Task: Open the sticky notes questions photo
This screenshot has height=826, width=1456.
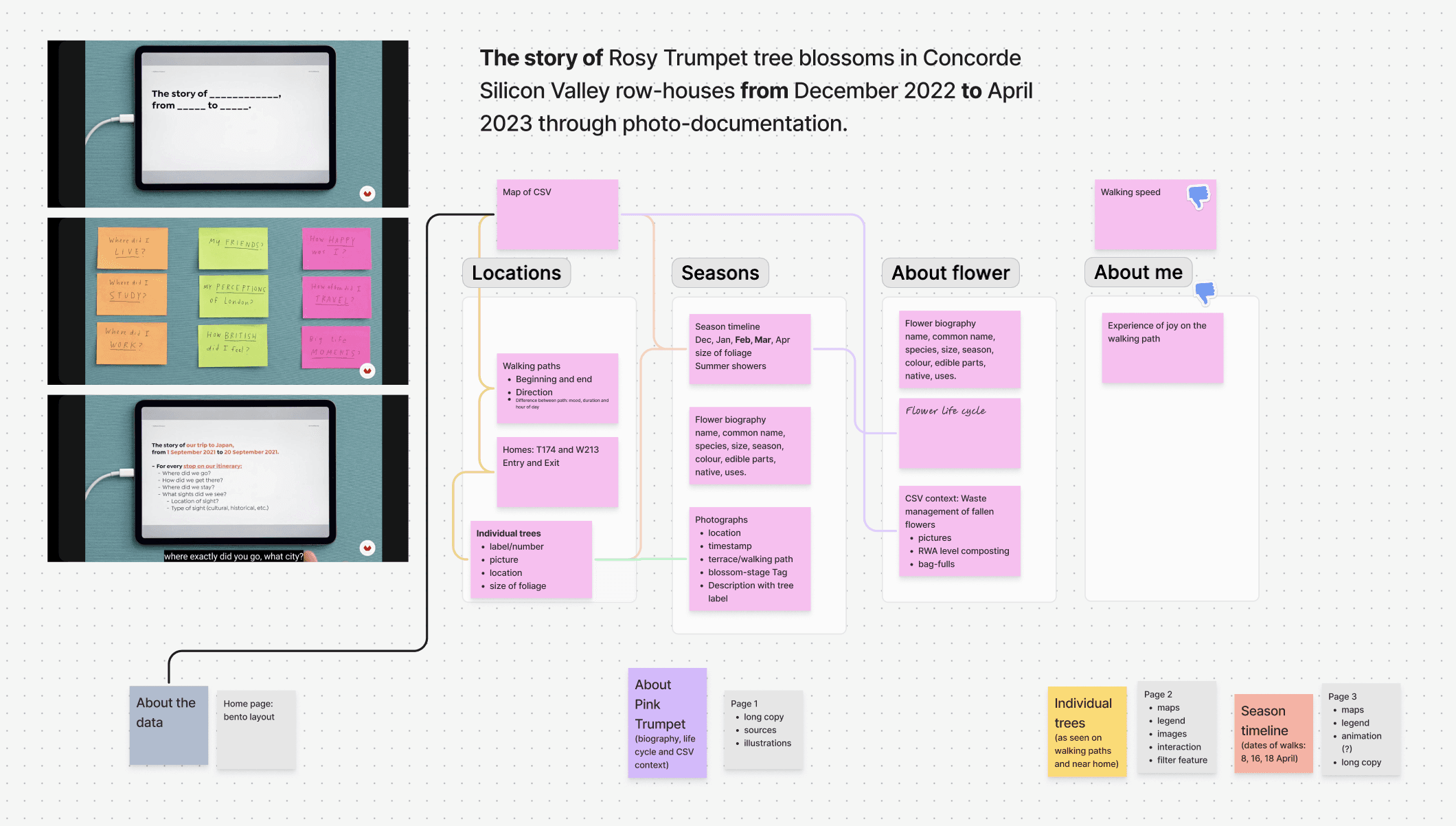Action: pos(227,301)
